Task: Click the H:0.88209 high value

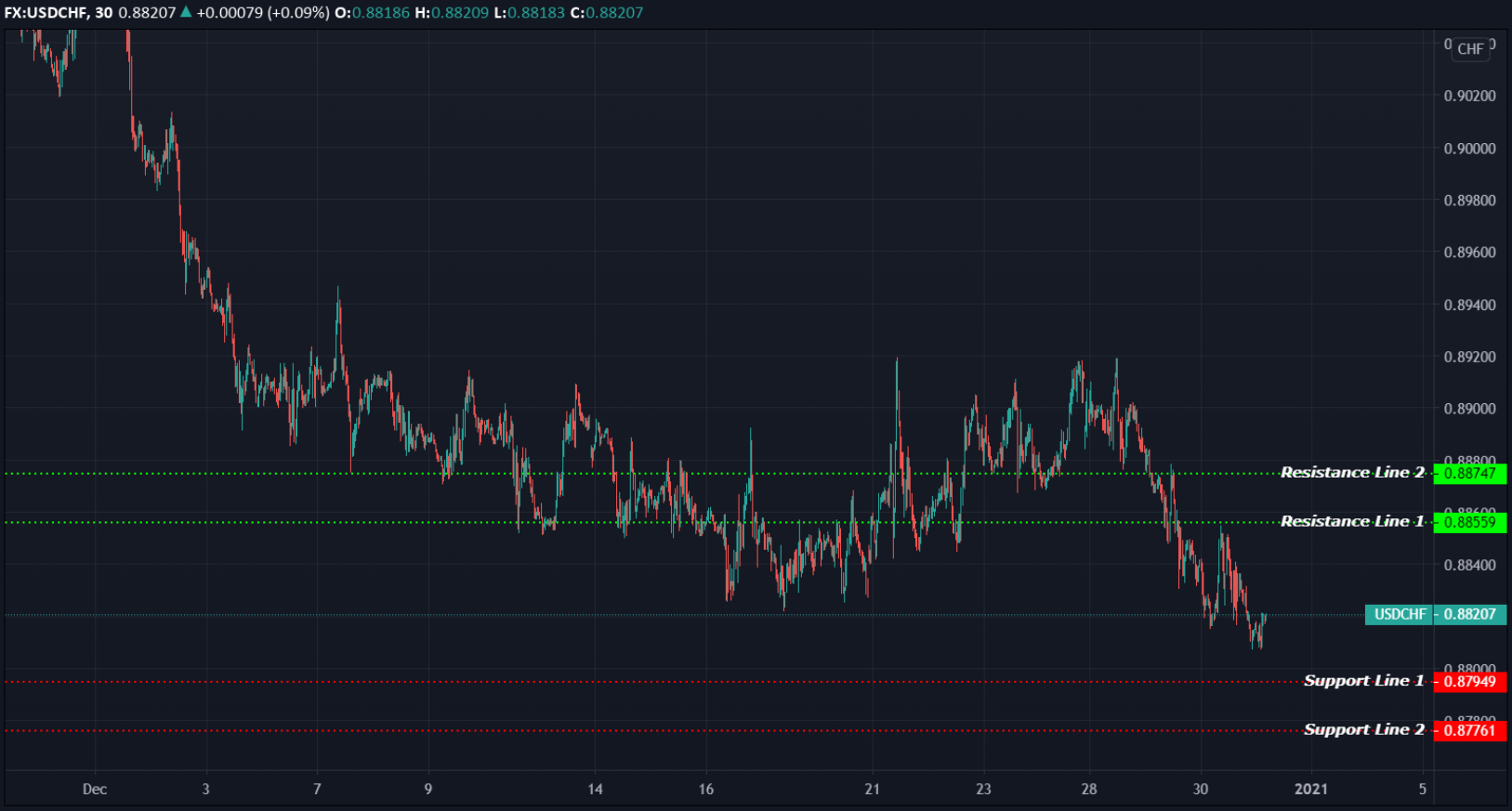Action: point(452,13)
